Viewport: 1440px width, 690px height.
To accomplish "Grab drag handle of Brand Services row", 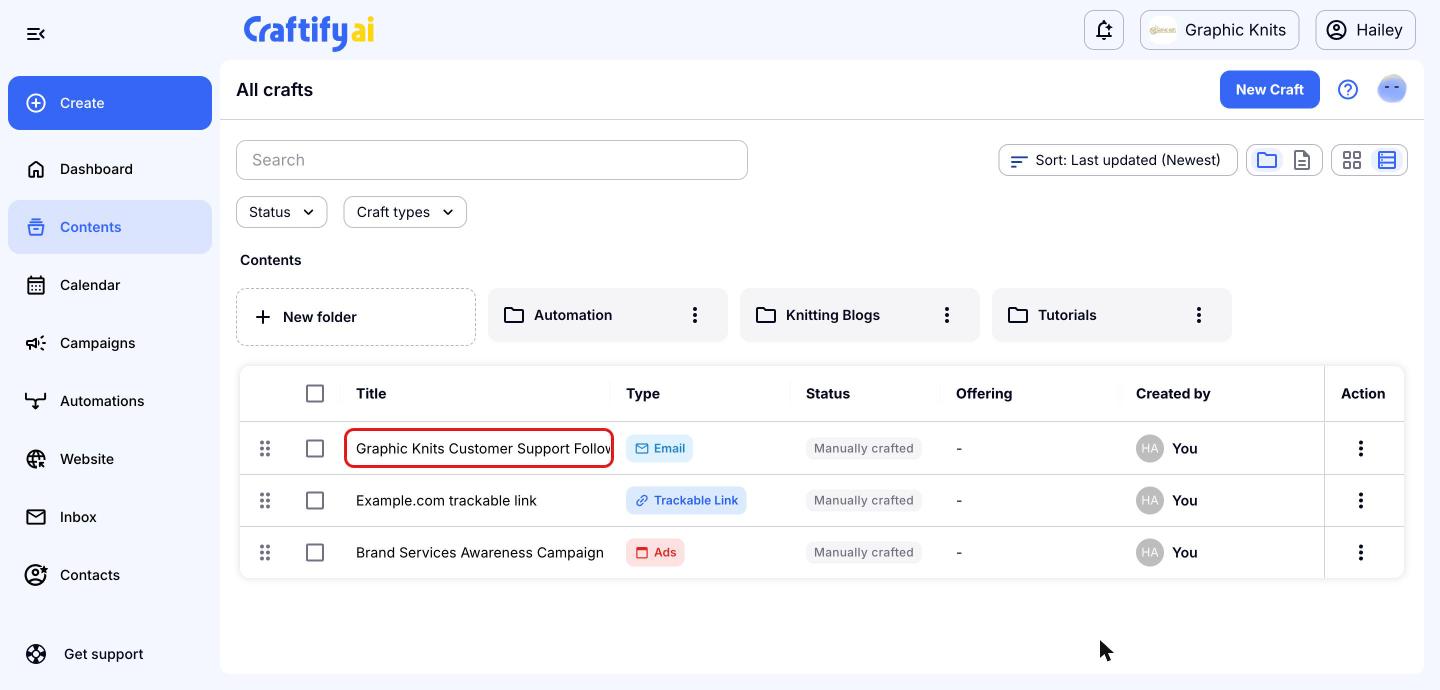I will [265, 552].
